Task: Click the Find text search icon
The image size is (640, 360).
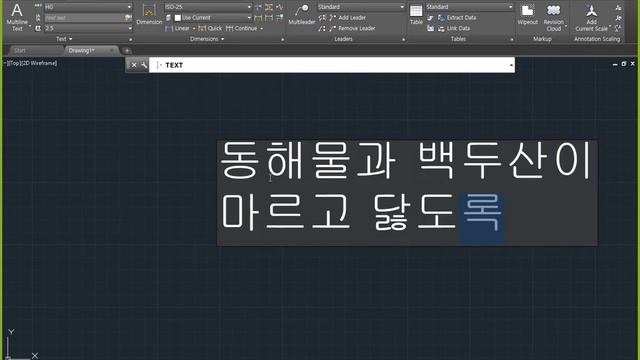Action: tap(128, 18)
